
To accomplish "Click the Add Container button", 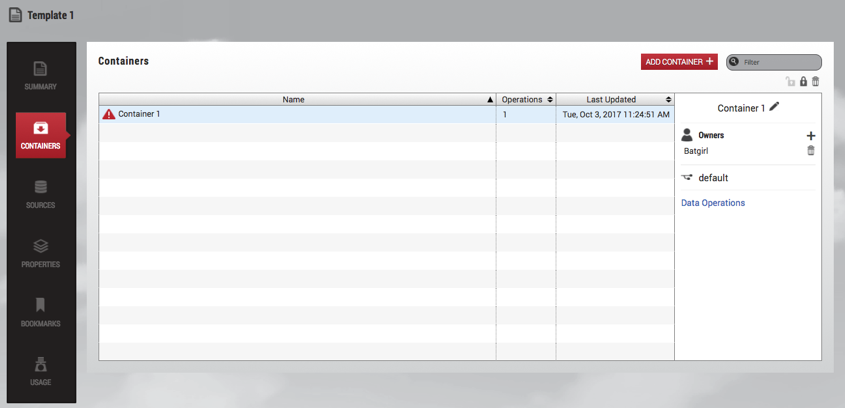I will tap(679, 62).
